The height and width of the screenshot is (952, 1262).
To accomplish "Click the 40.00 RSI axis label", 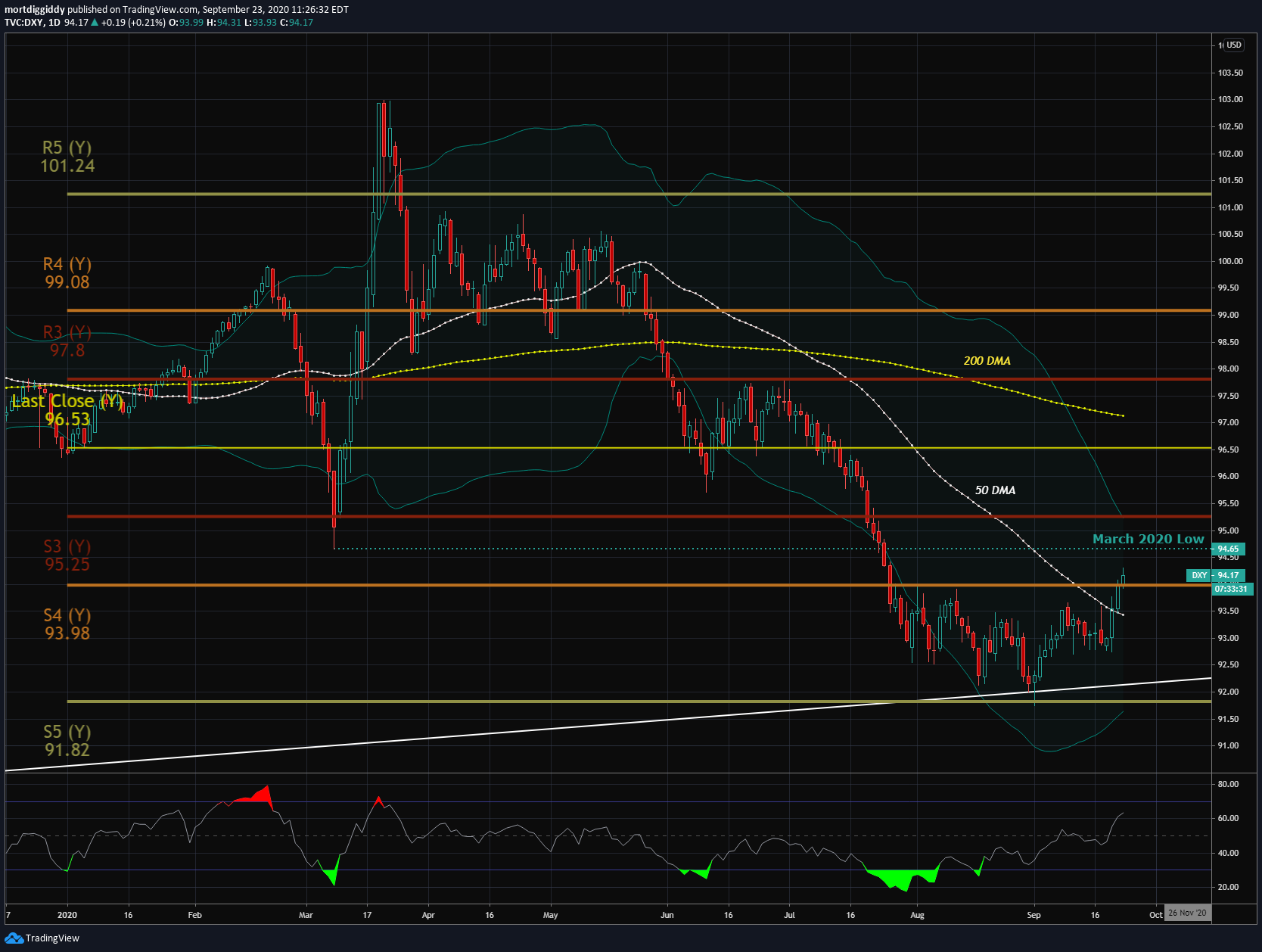I will [x=1228, y=853].
